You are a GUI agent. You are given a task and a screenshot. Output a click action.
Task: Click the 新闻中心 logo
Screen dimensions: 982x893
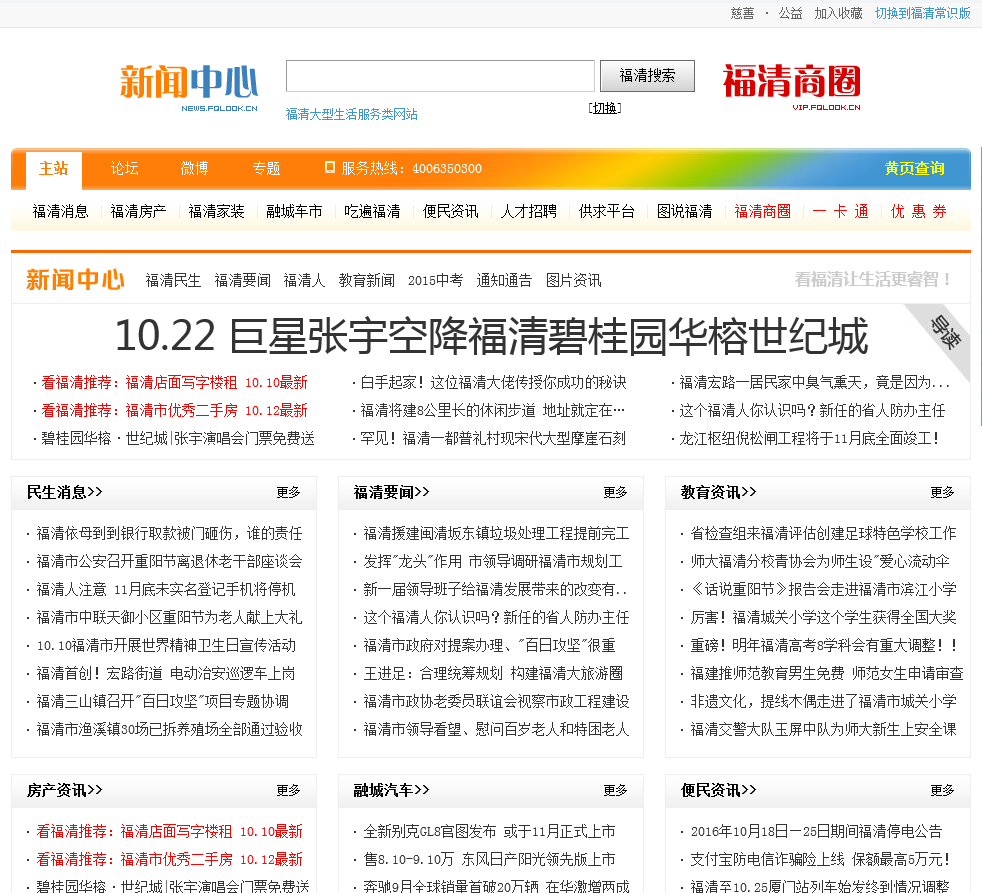[x=189, y=88]
